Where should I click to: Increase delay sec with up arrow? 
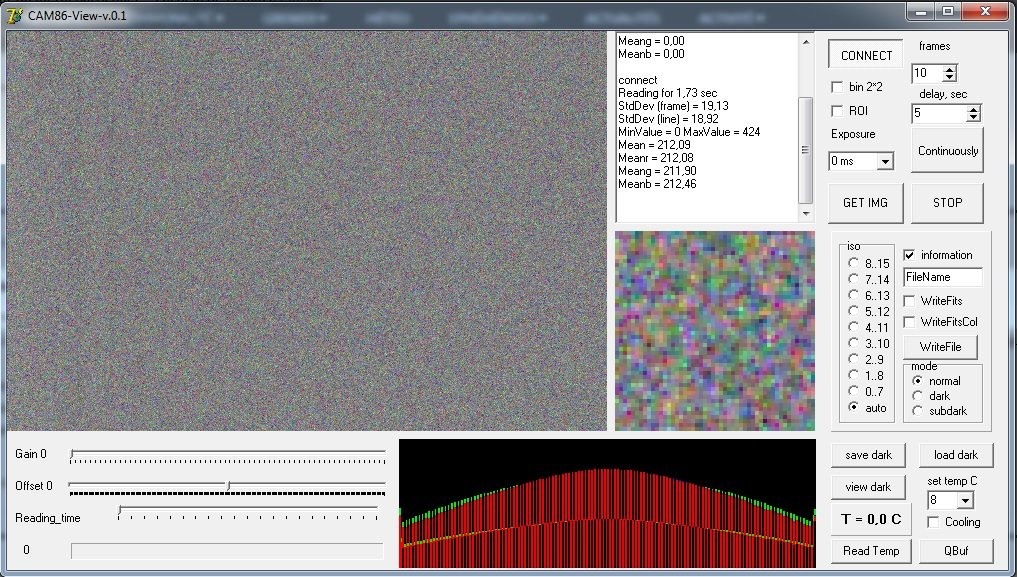[x=972, y=110]
